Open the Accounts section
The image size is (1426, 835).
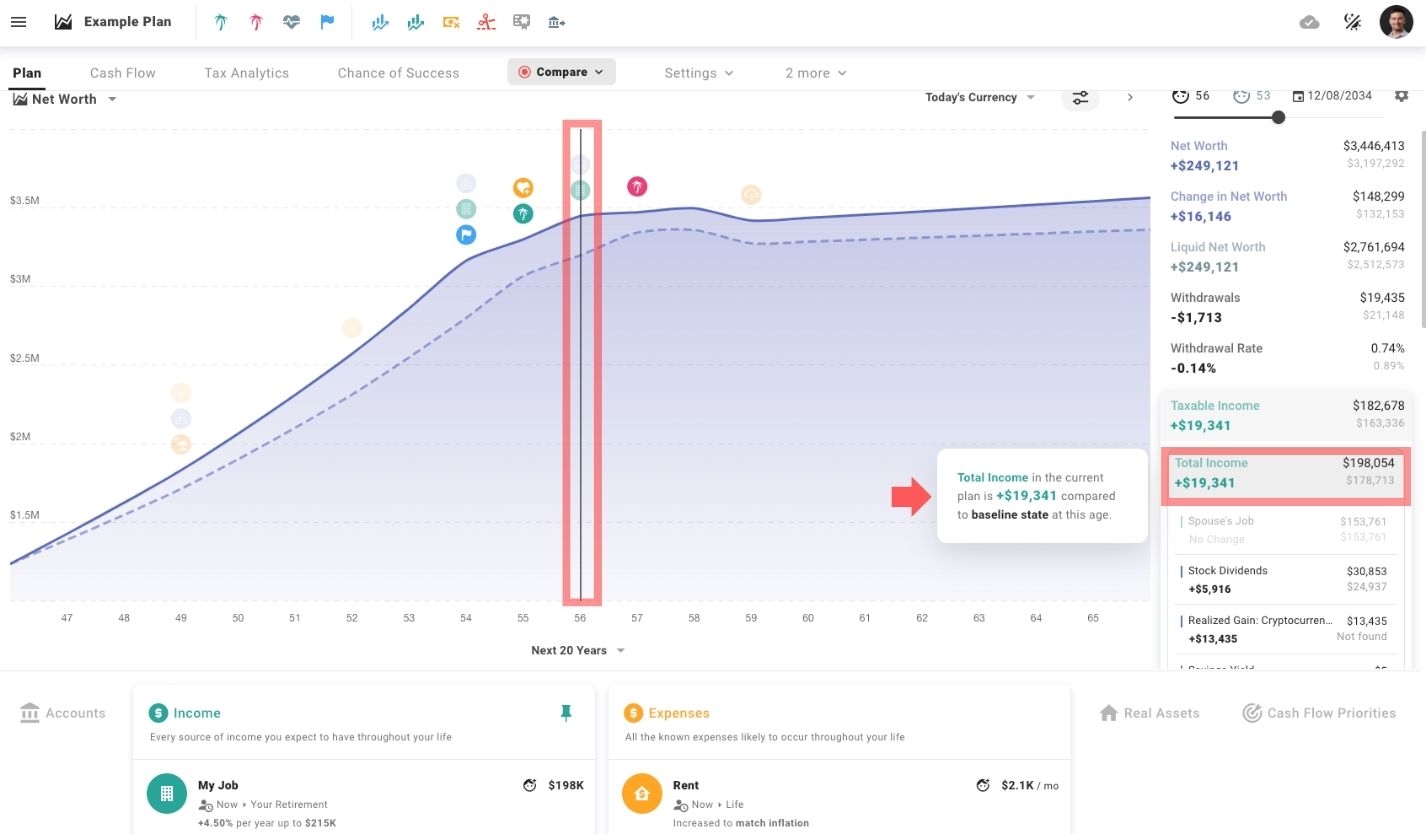[x=62, y=713]
